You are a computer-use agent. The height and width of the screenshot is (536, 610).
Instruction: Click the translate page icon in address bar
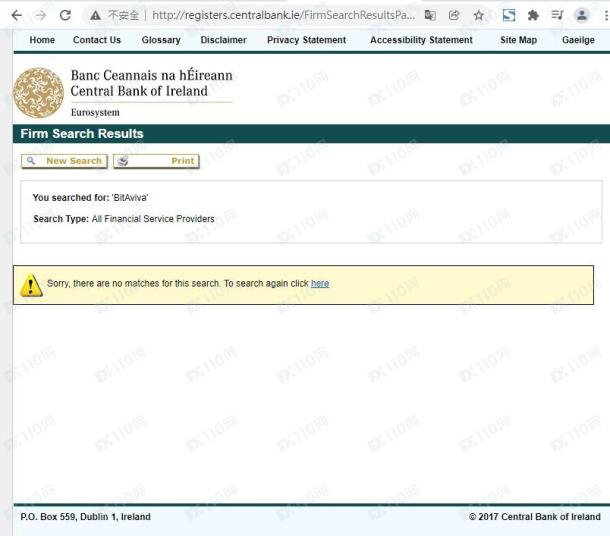pos(430,15)
